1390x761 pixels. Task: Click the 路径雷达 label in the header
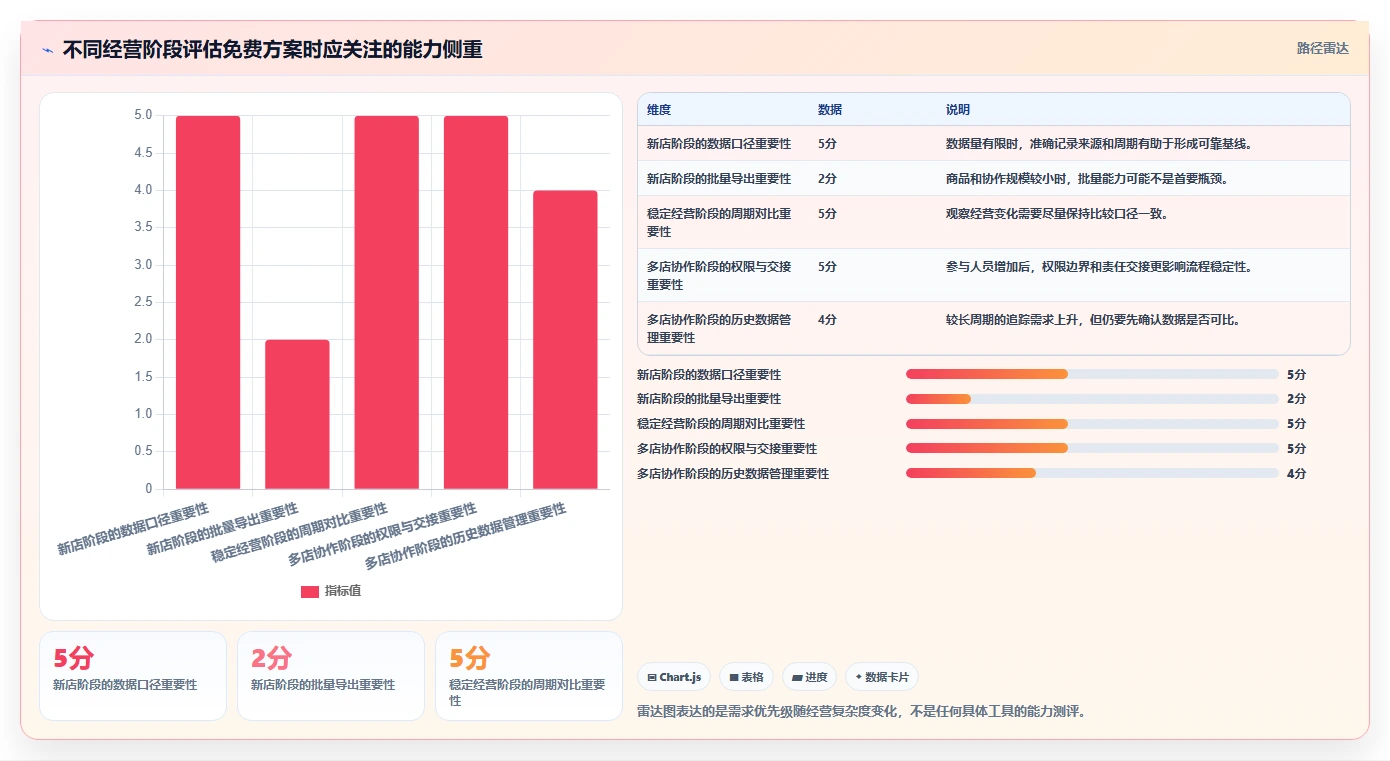[1322, 48]
